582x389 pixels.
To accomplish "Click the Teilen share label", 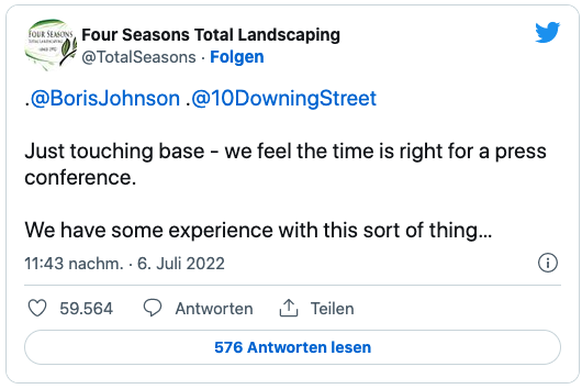I will point(332,308).
